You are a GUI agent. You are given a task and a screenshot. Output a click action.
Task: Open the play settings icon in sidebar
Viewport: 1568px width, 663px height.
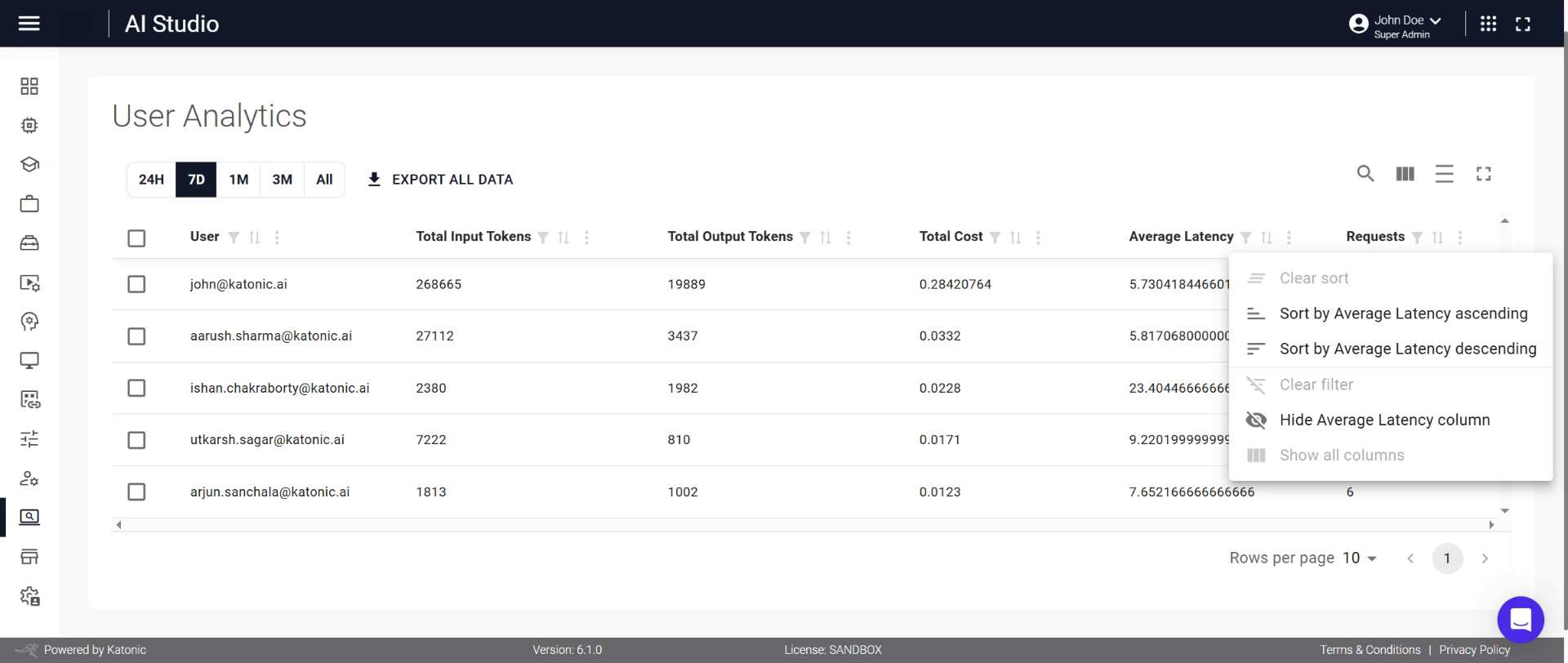pyautogui.click(x=29, y=283)
